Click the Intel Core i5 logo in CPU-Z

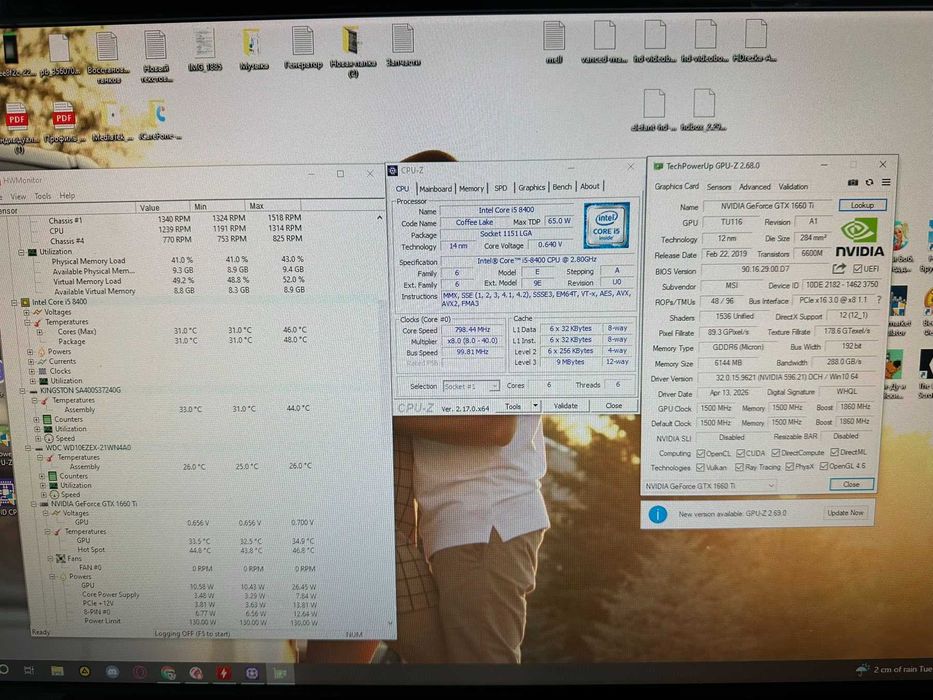click(606, 226)
